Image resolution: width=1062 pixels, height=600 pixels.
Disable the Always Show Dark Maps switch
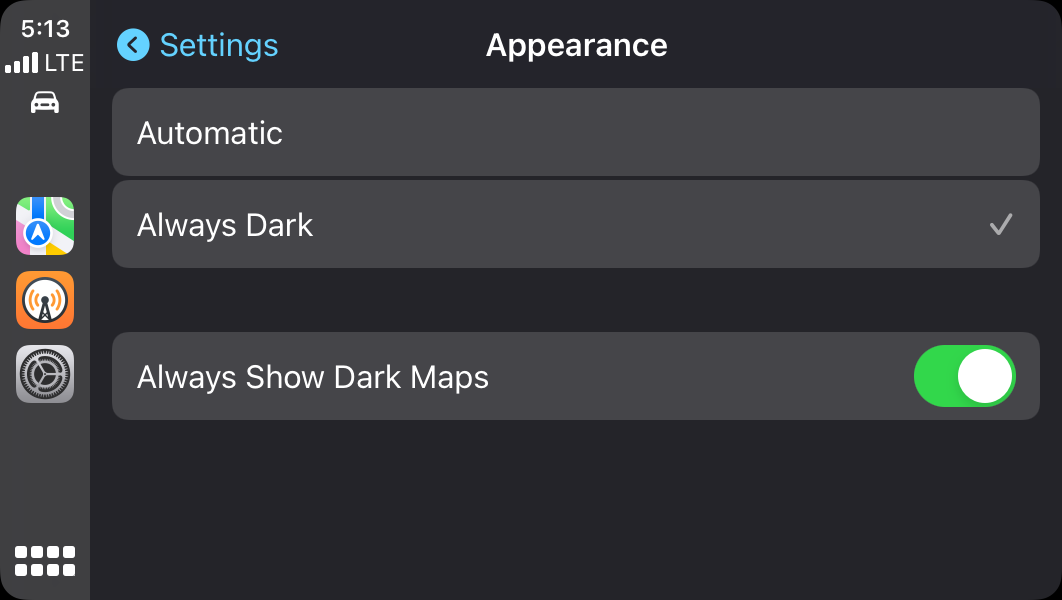(964, 376)
